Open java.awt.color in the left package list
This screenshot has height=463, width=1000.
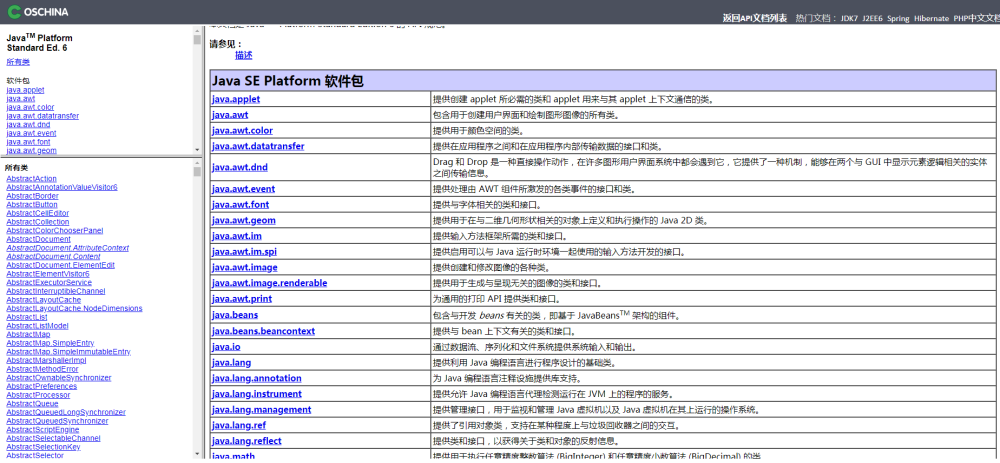tap(30, 107)
